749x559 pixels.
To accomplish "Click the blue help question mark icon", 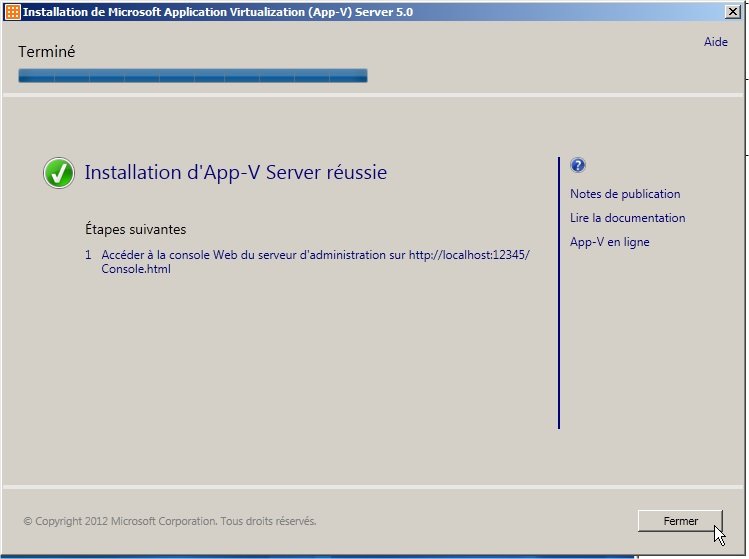I will click(x=577, y=166).
